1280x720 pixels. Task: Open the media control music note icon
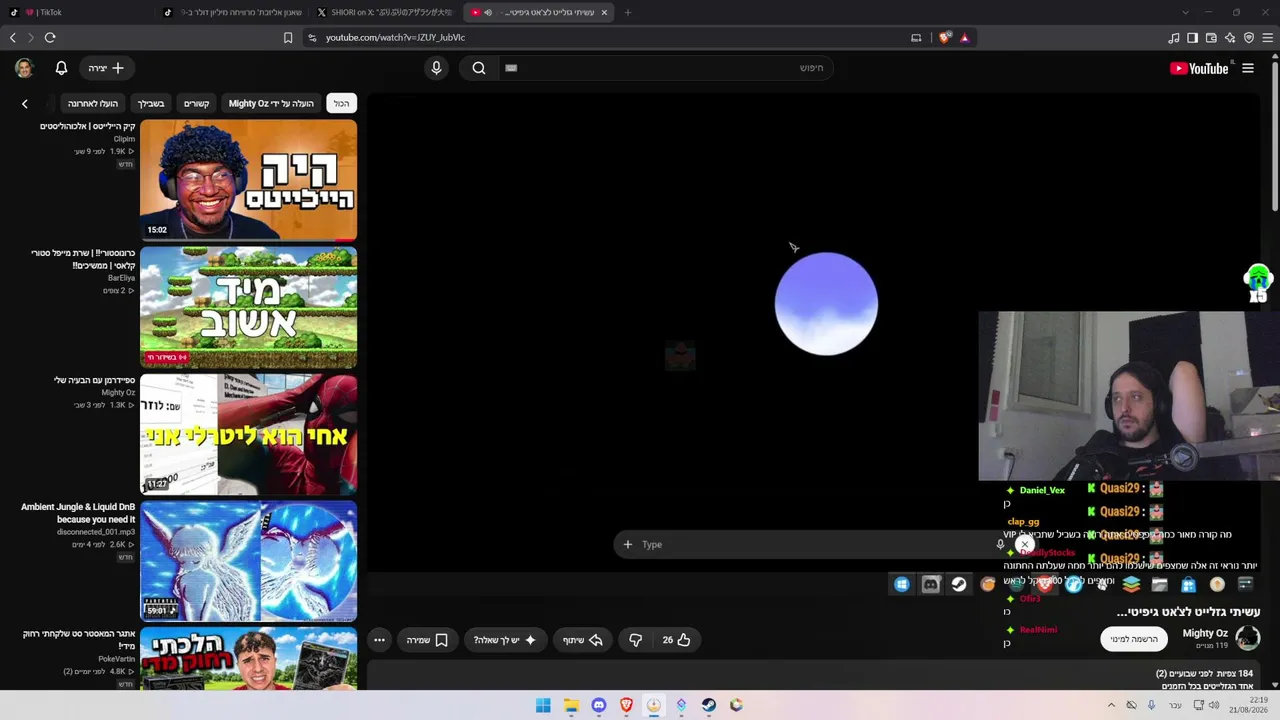[1174, 38]
